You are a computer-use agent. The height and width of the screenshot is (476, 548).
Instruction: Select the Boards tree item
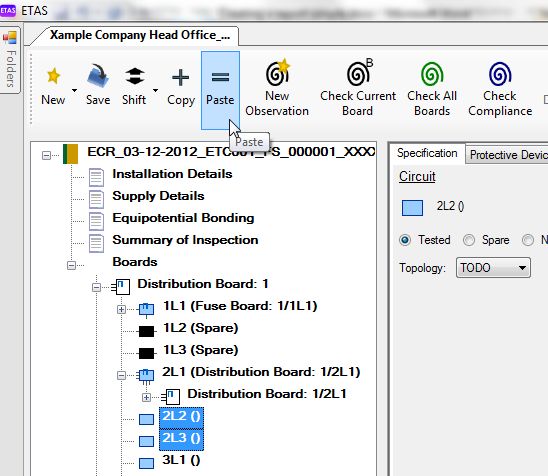tap(135, 262)
